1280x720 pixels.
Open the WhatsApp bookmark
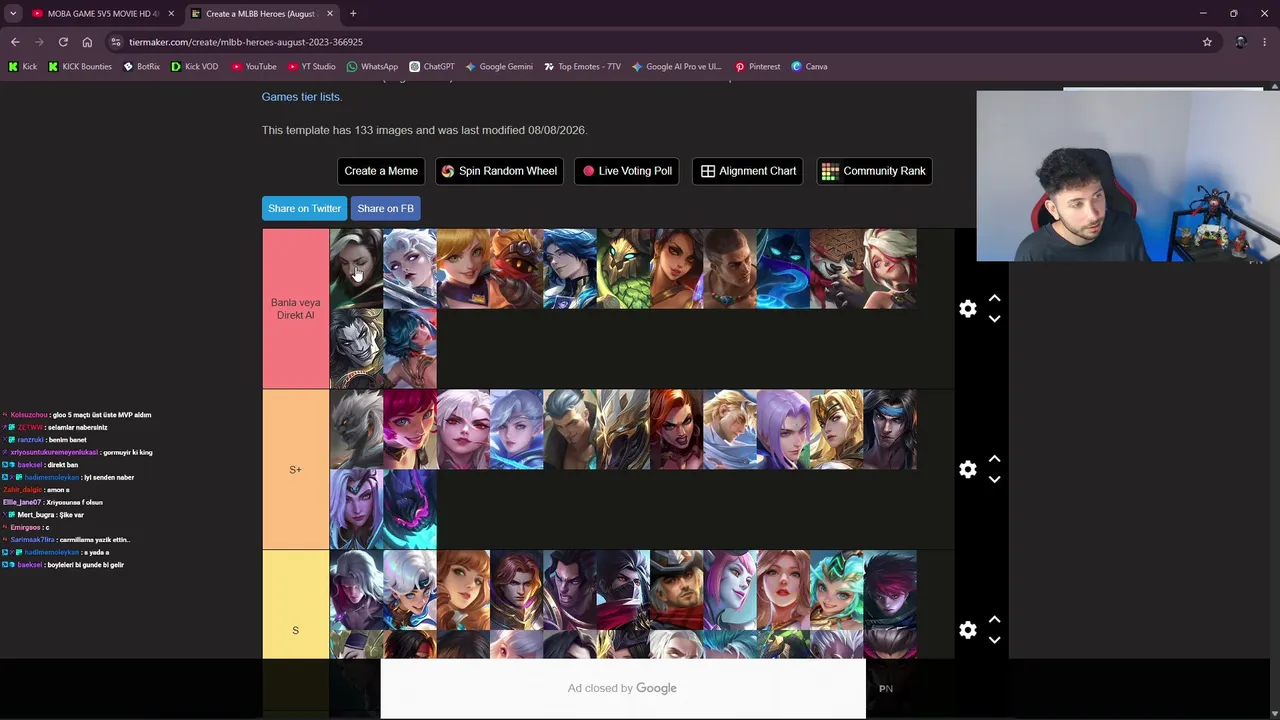372,66
